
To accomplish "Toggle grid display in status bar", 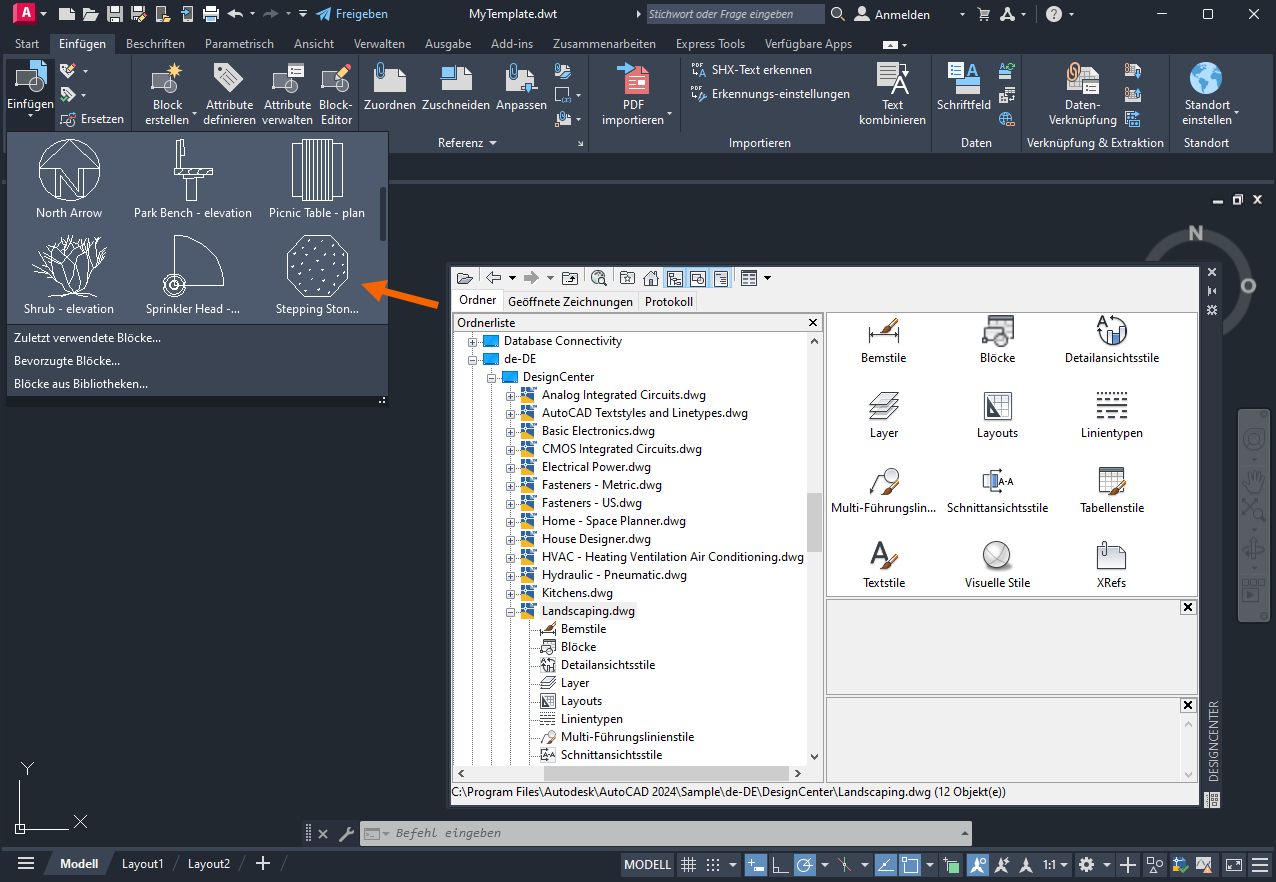I will tap(688, 864).
